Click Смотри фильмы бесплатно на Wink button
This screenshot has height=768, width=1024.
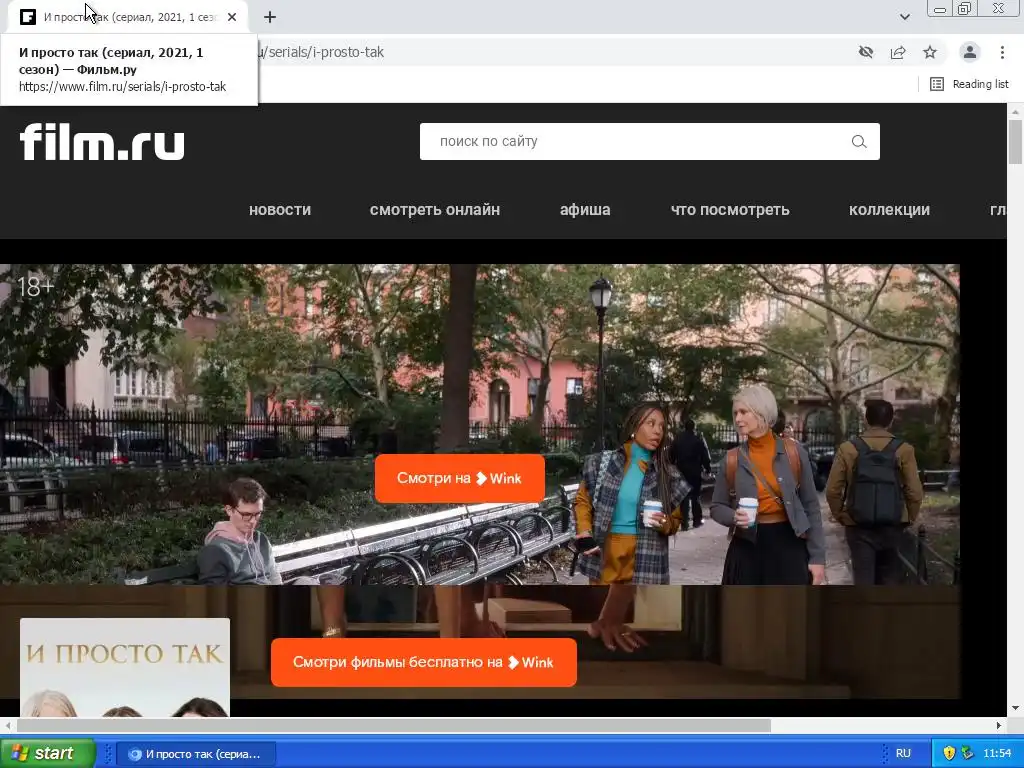(423, 662)
